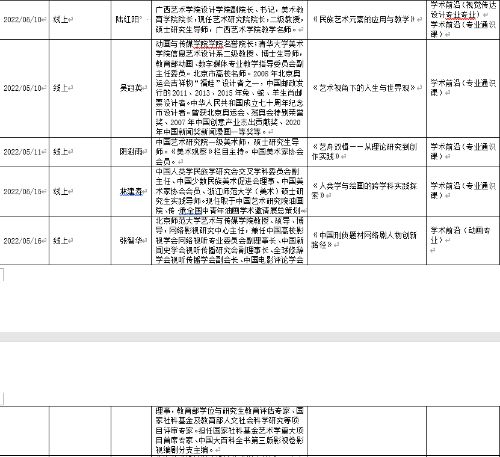Image resolution: width=500 pixels, height=457 pixels.
Task: Click lecture title starting with 《人类学与绘画
Action: [364, 190]
